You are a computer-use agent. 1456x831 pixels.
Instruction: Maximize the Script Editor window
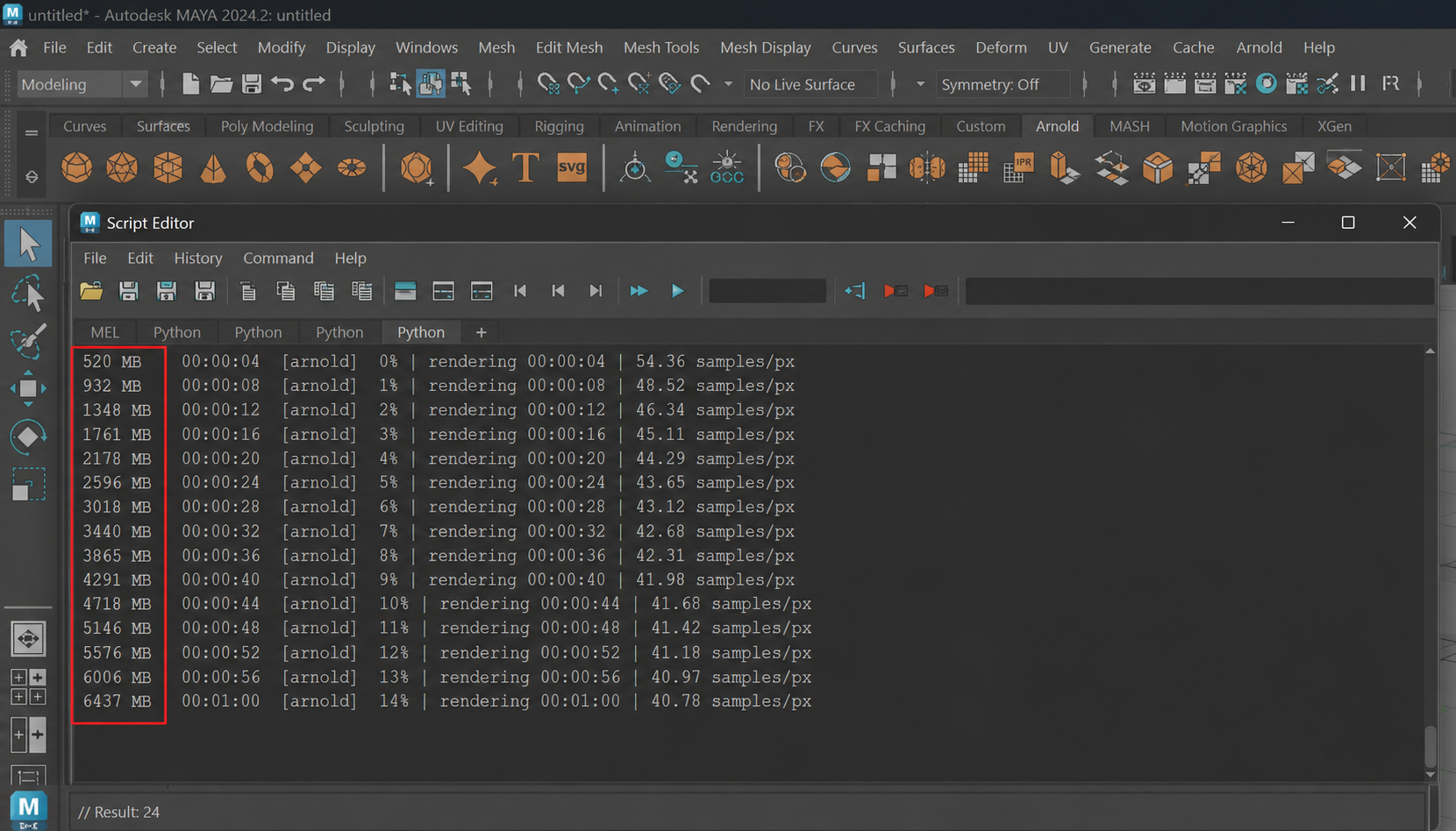point(1348,223)
